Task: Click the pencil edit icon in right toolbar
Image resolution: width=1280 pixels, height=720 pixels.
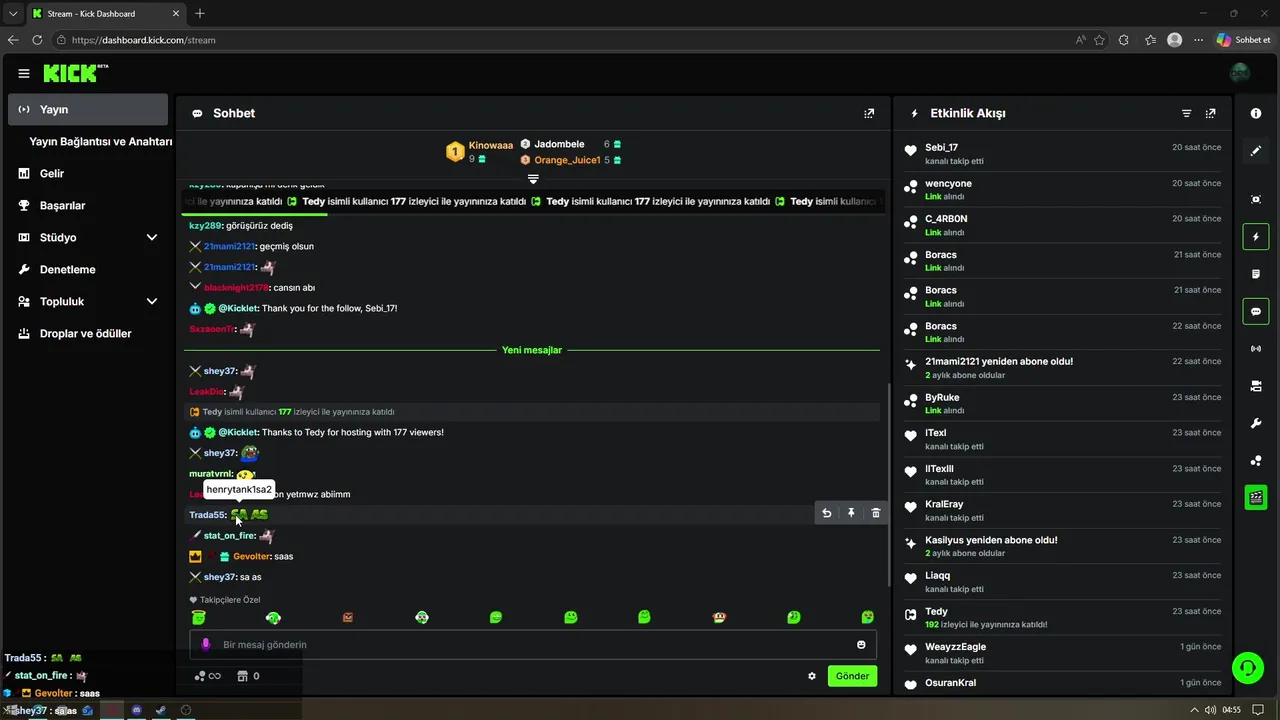Action: pos(1256,151)
